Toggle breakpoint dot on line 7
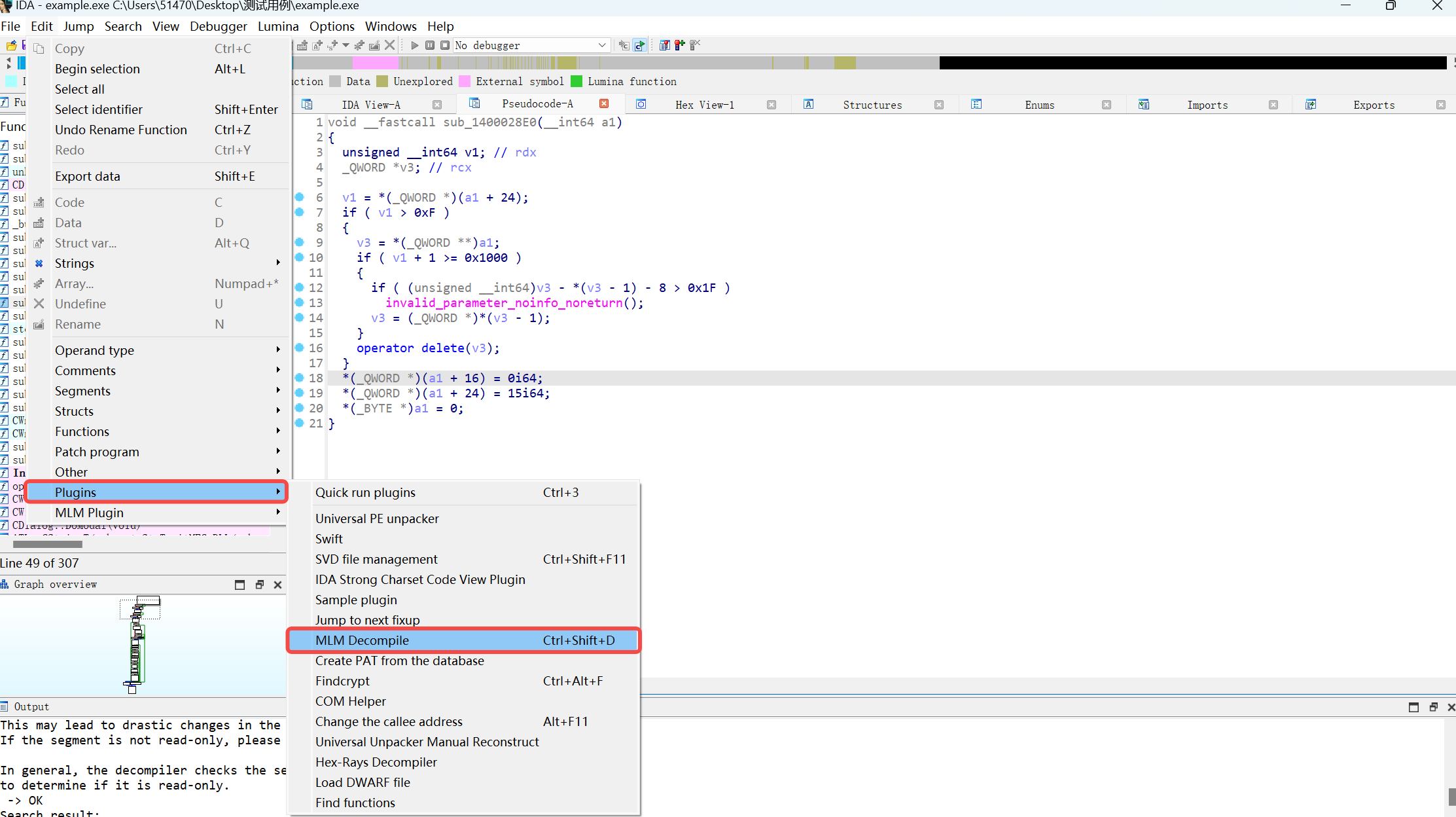The image size is (1456, 817). tap(300, 212)
